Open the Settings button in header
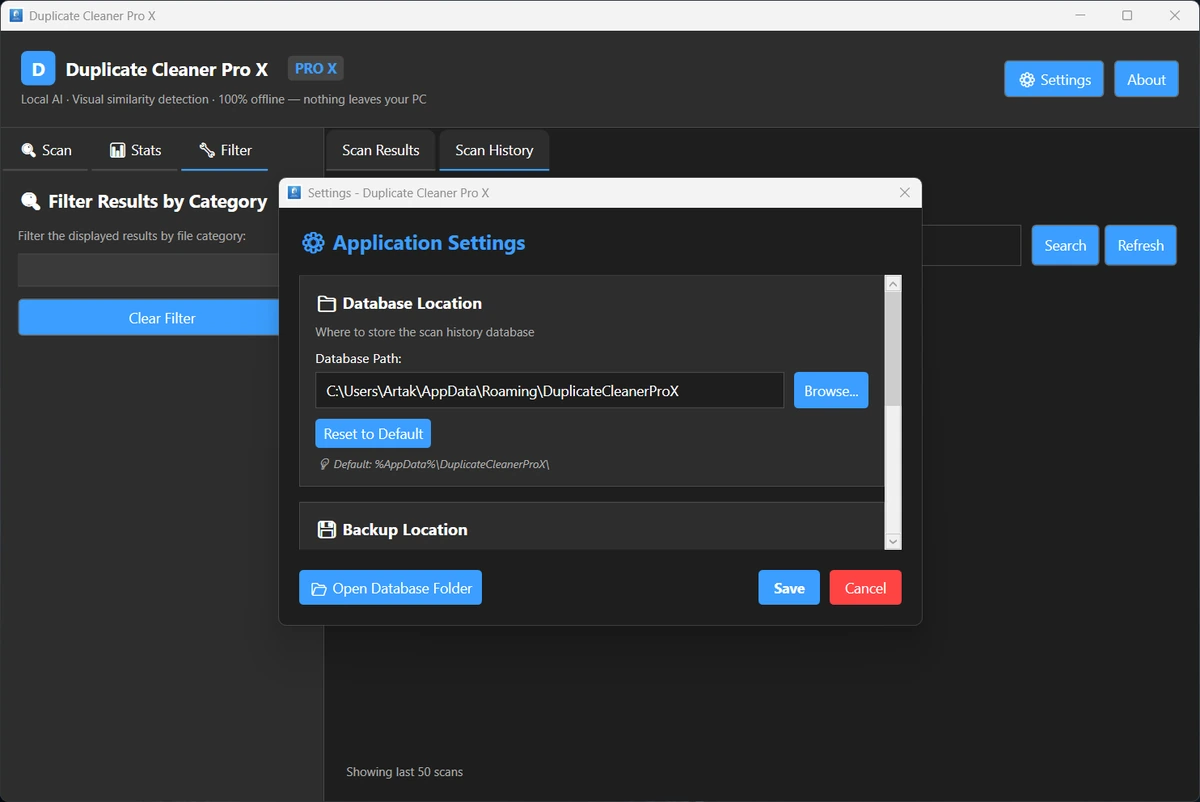Screen dimensions: 1200x802 click(x=1054, y=79)
